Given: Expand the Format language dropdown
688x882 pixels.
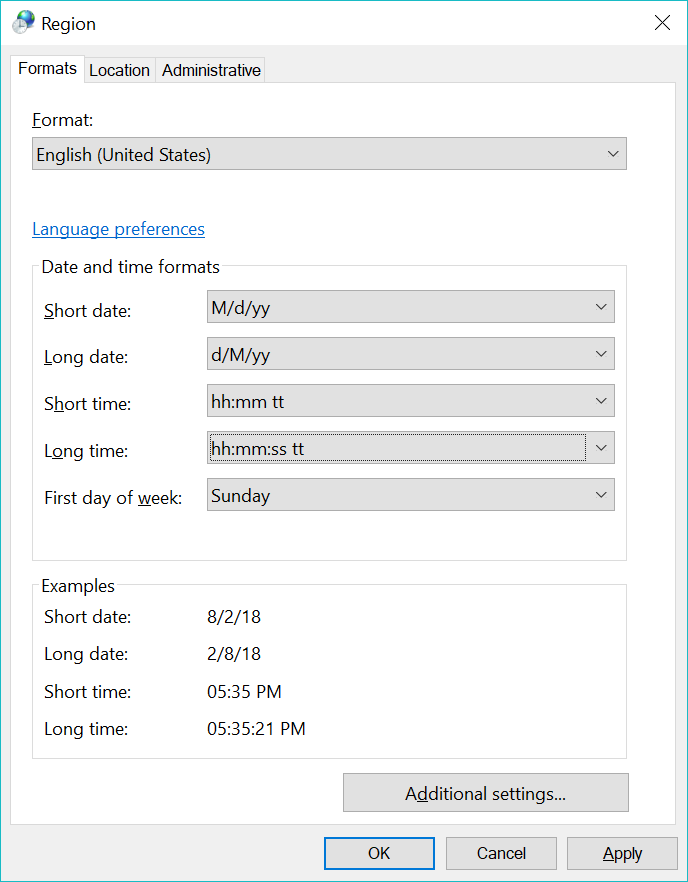Looking at the screenshot, I should point(329,154).
